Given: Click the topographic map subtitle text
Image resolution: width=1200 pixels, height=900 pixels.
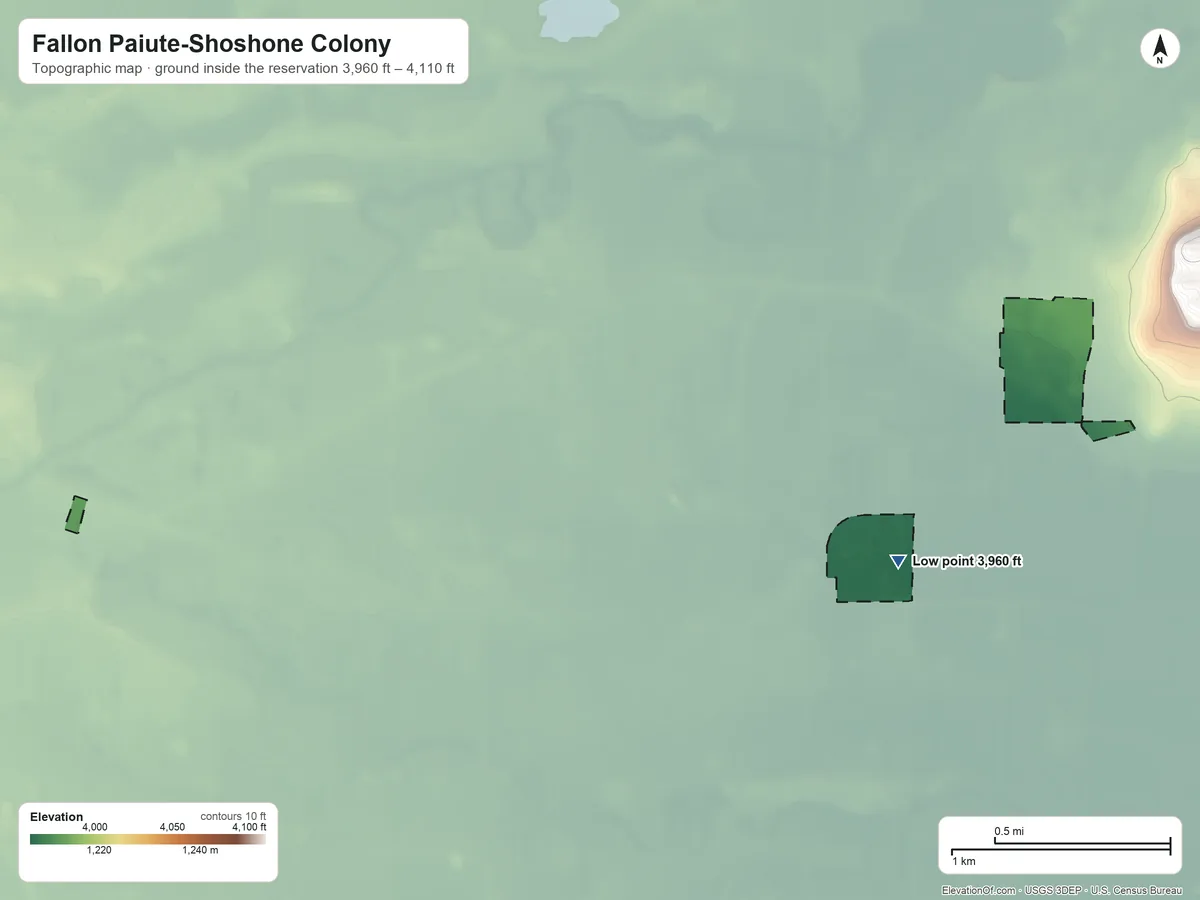Looking at the screenshot, I should (x=244, y=70).
